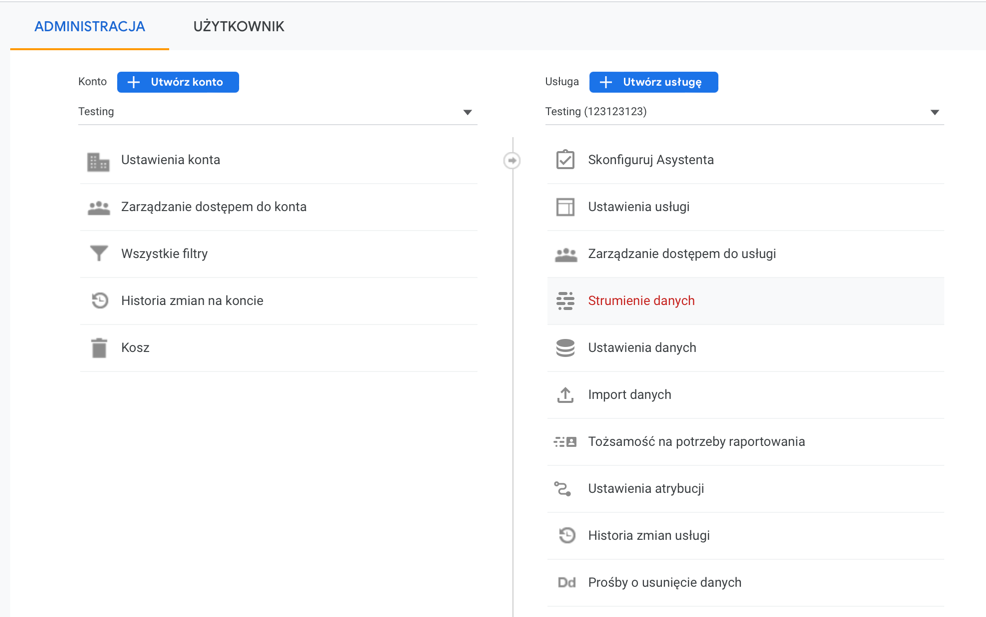Click the building icon beside Ustawienia konta
This screenshot has width=986, height=617.
98,162
